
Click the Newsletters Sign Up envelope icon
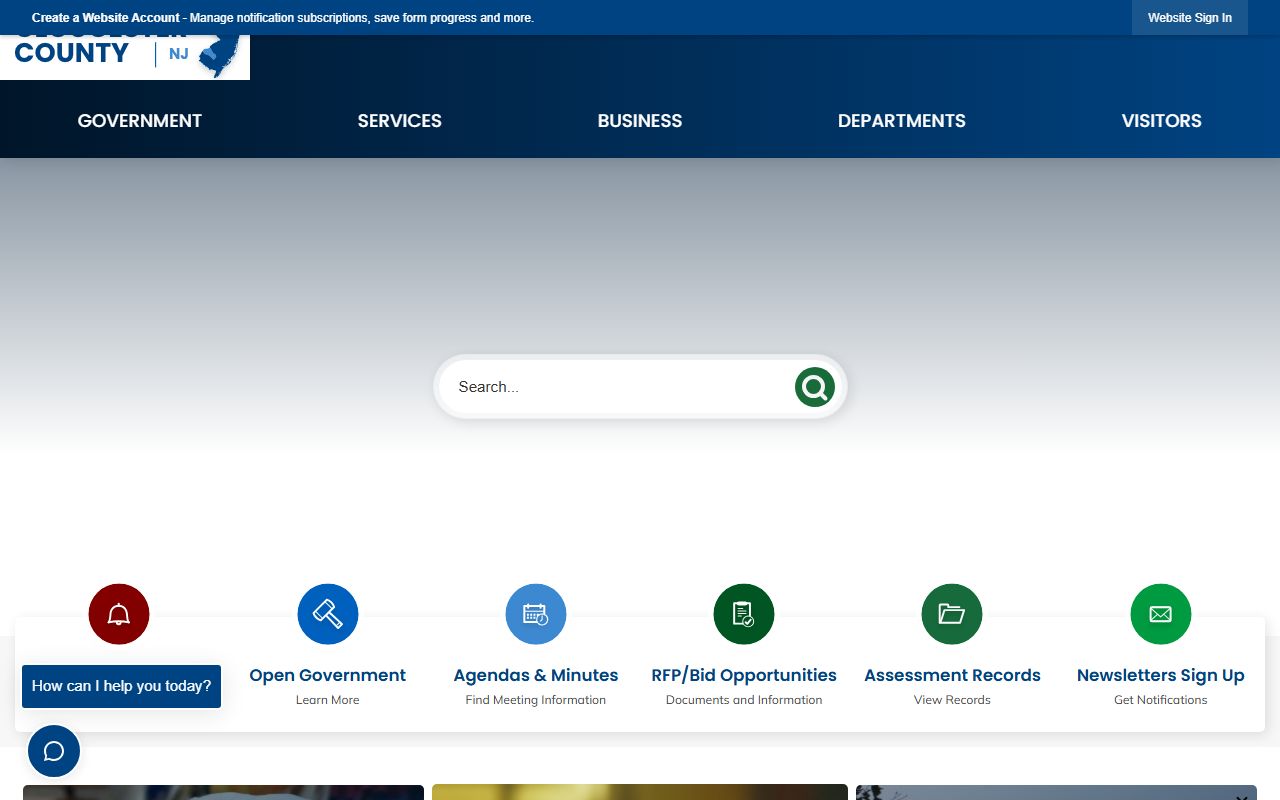[x=1160, y=614]
